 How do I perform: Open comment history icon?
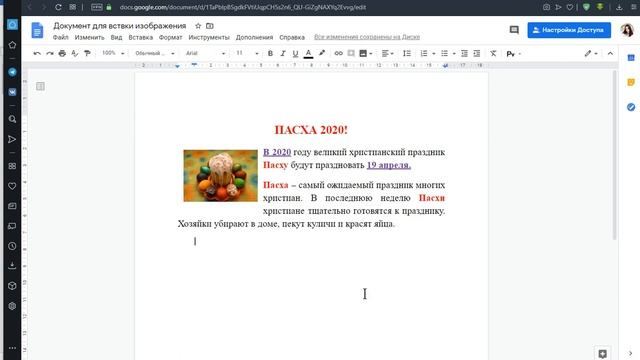(x=514, y=30)
